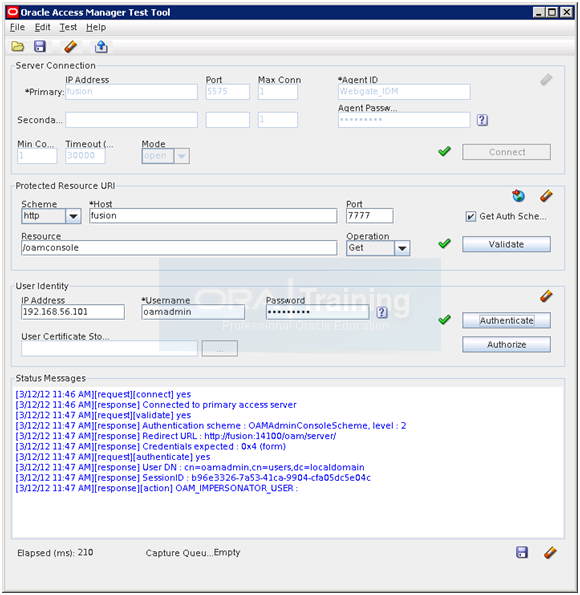Viewport: 580px width, 595px height.
Task: Click the resource Port field 7777
Action: coord(370,216)
